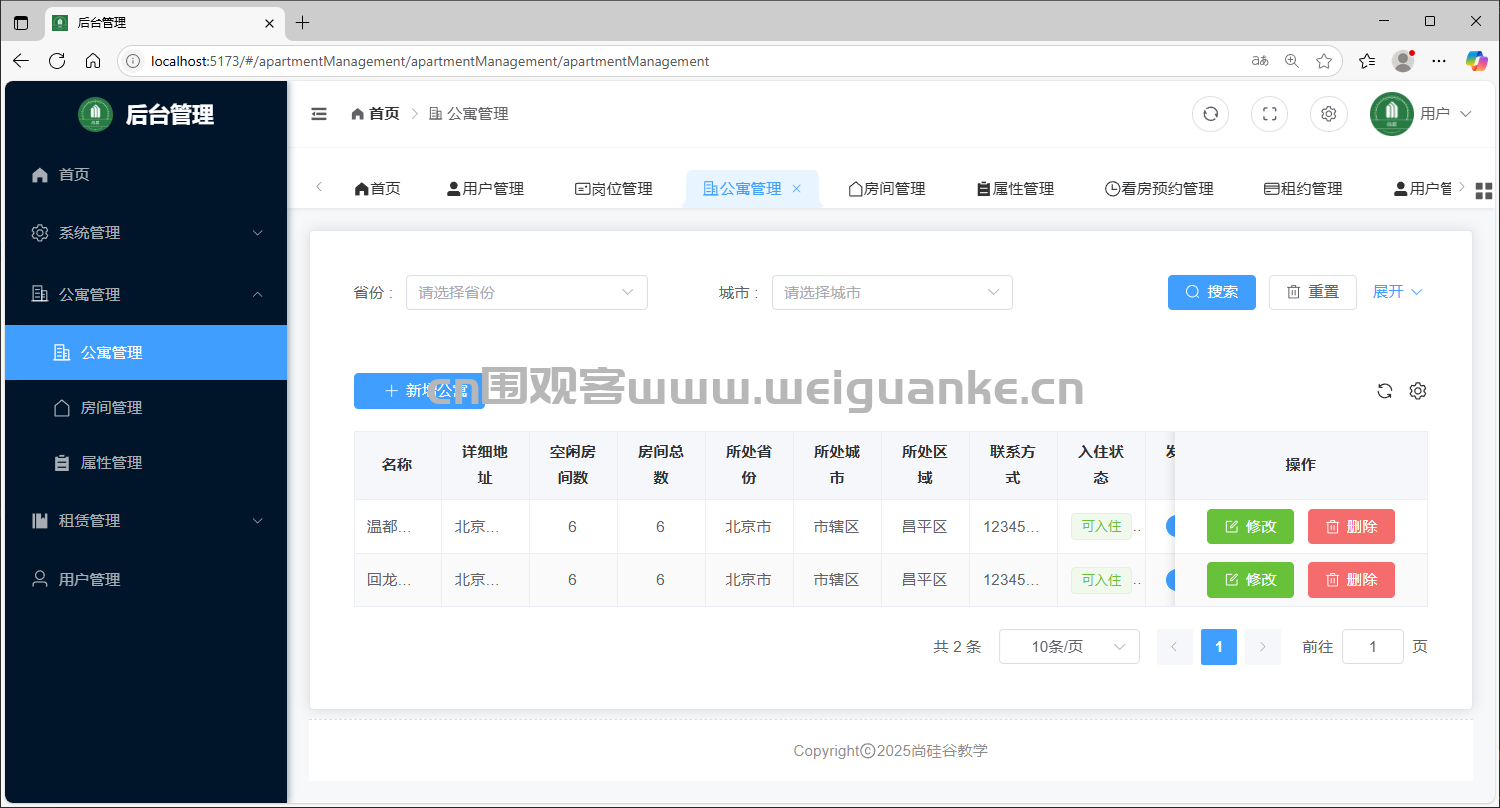Click the blue 搜索 button
The height and width of the screenshot is (808, 1500).
click(x=1212, y=292)
